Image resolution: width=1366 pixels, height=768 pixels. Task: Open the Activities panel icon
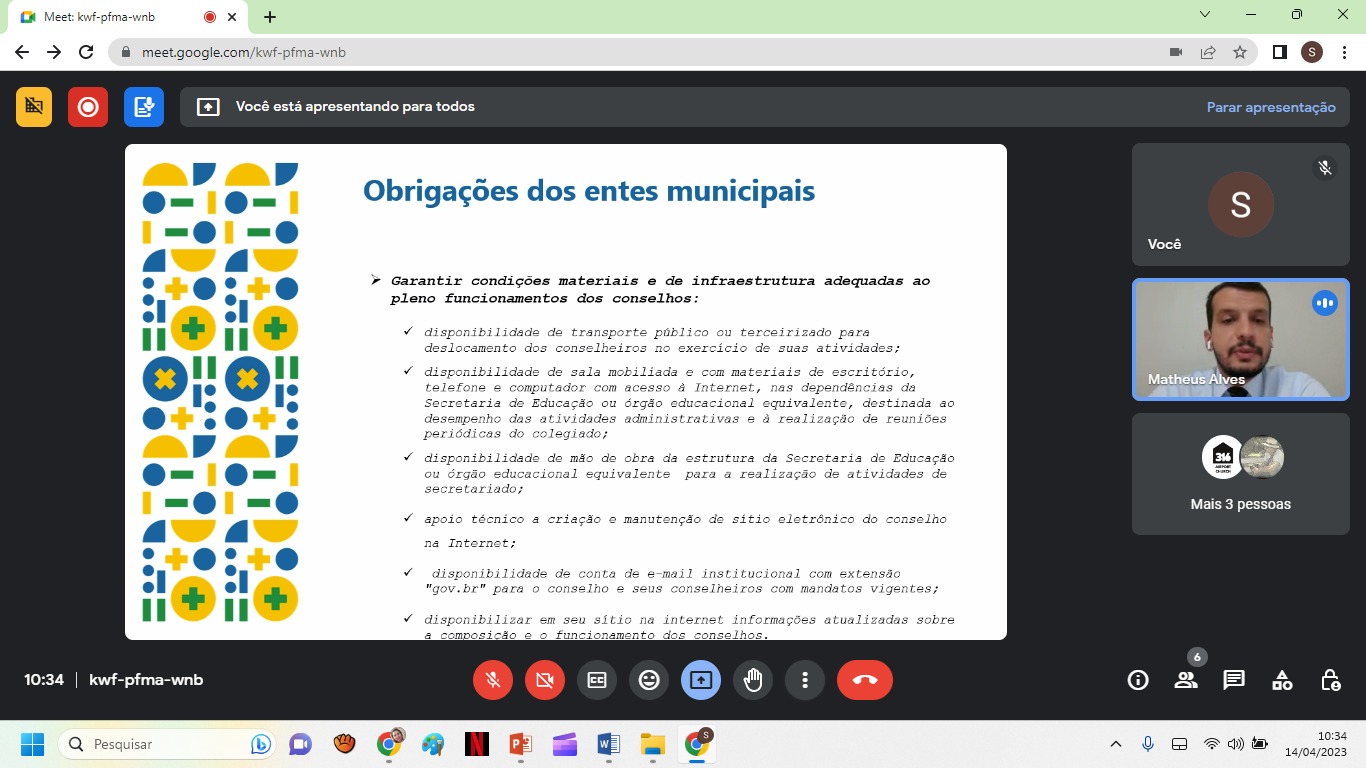[1282, 680]
